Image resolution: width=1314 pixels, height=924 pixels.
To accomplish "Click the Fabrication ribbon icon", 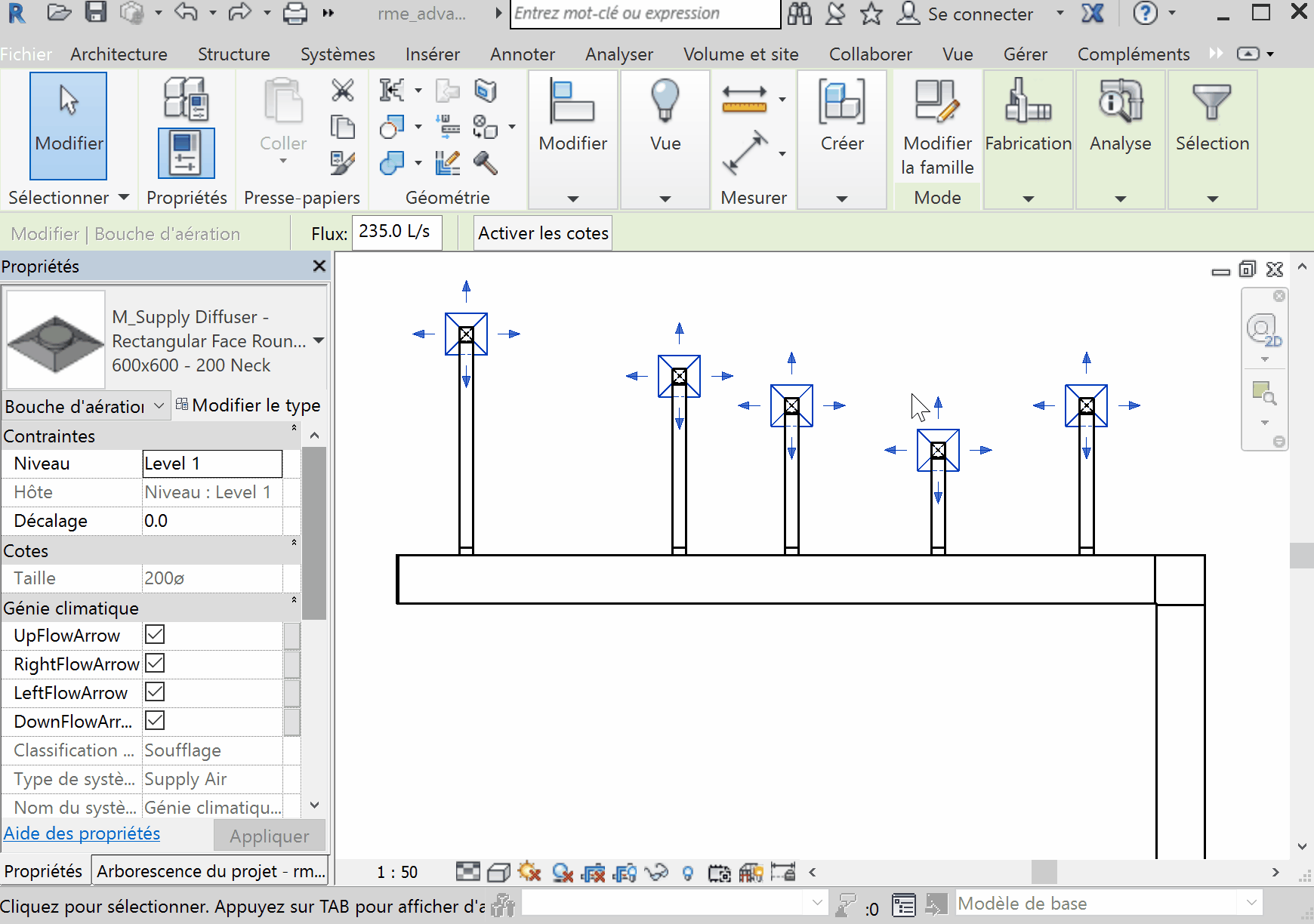I will coord(1028,102).
